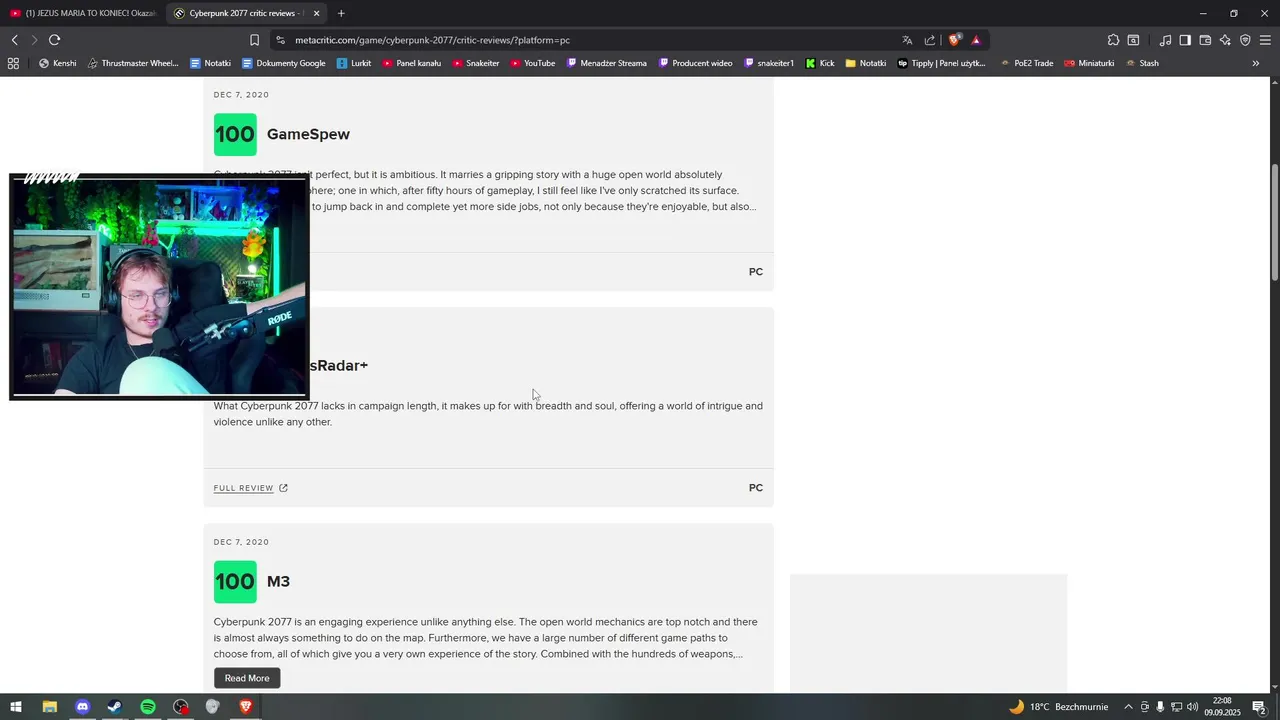Screen dimensions: 1280x720
Task: Open the YouTube bookmark
Action: click(x=532, y=63)
